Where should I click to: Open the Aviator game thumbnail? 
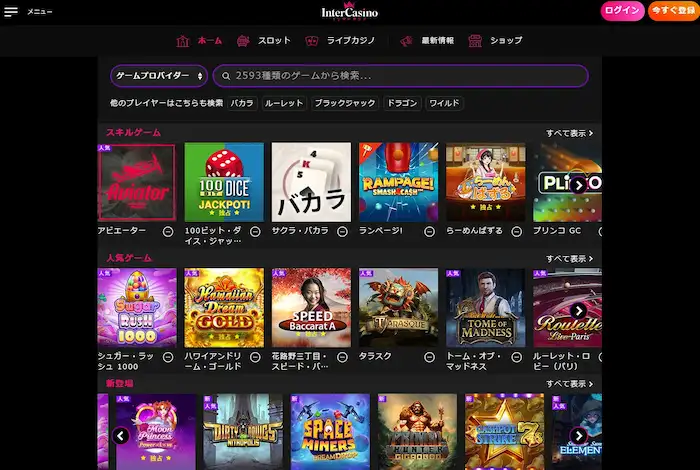coord(137,182)
